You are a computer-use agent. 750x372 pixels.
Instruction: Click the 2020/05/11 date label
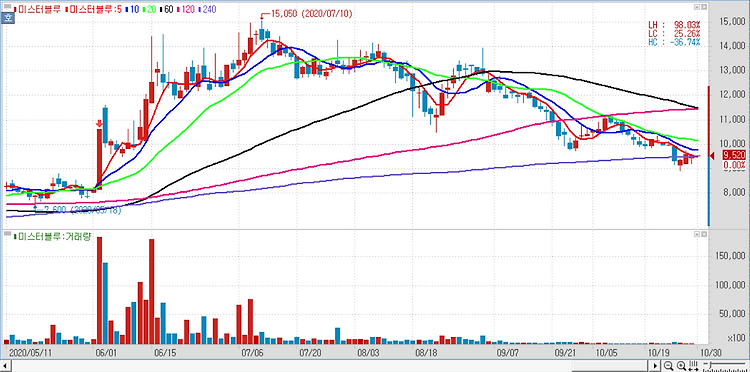click(x=30, y=352)
